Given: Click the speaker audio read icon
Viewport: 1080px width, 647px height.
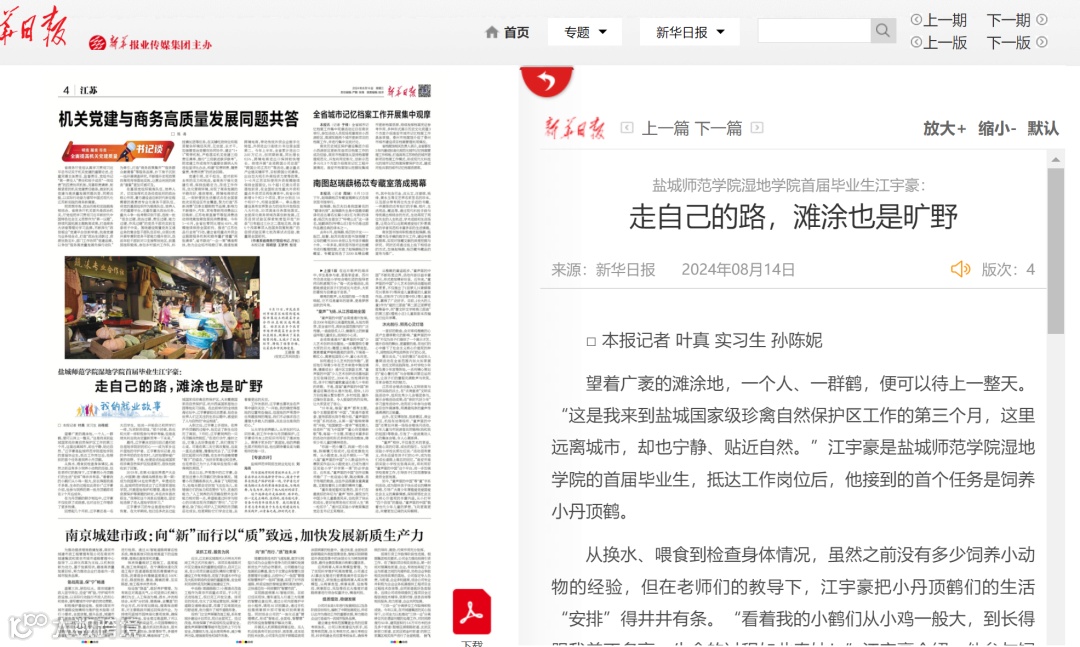Looking at the screenshot, I should click(960, 269).
